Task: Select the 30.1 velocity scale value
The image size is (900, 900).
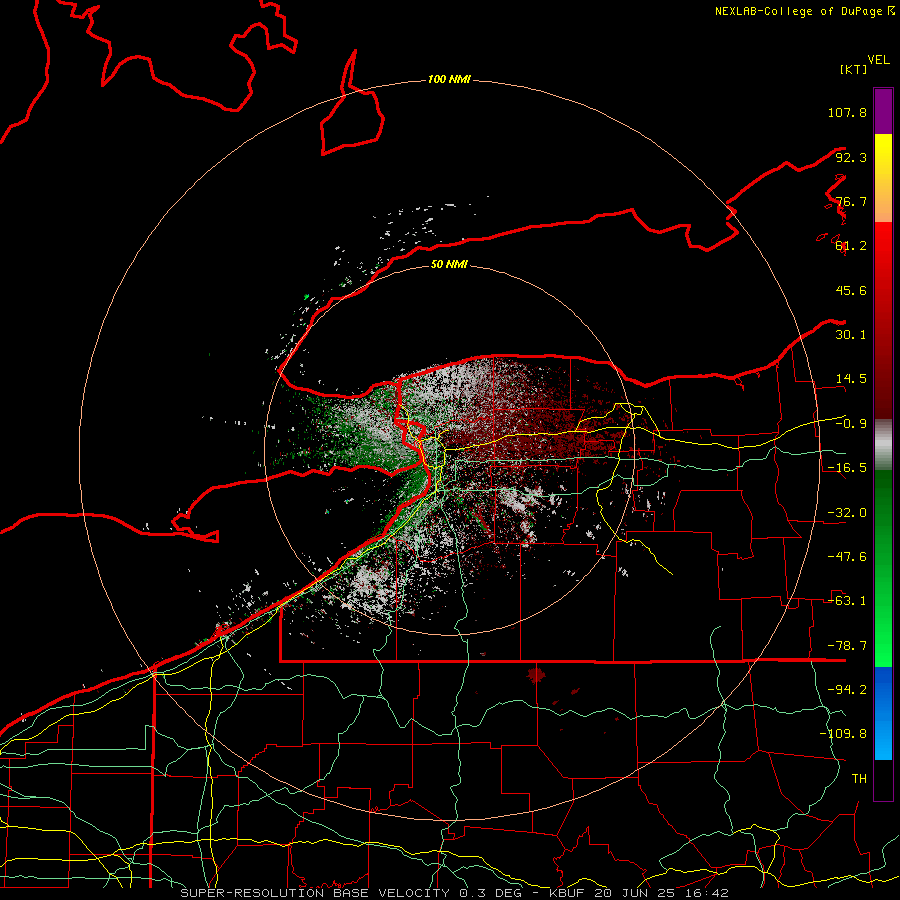Action: pyautogui.click(x=851, y=335)
